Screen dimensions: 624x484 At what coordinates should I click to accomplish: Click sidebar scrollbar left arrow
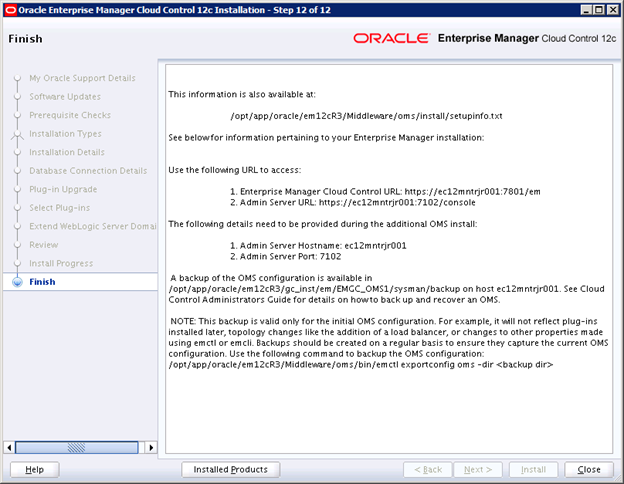[9, 447]
